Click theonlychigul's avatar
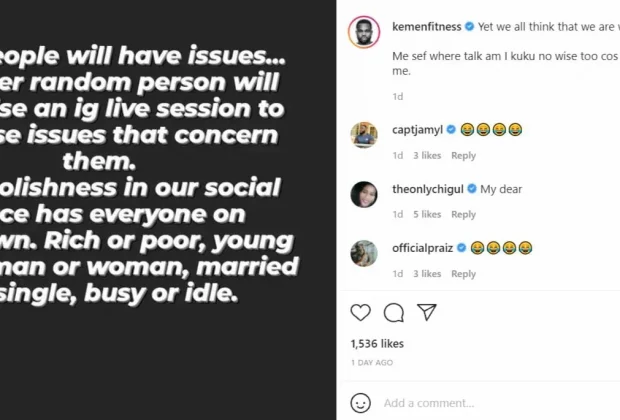This screenshot has height=420, width=620. pyautogui.click(x=364, y=194)
